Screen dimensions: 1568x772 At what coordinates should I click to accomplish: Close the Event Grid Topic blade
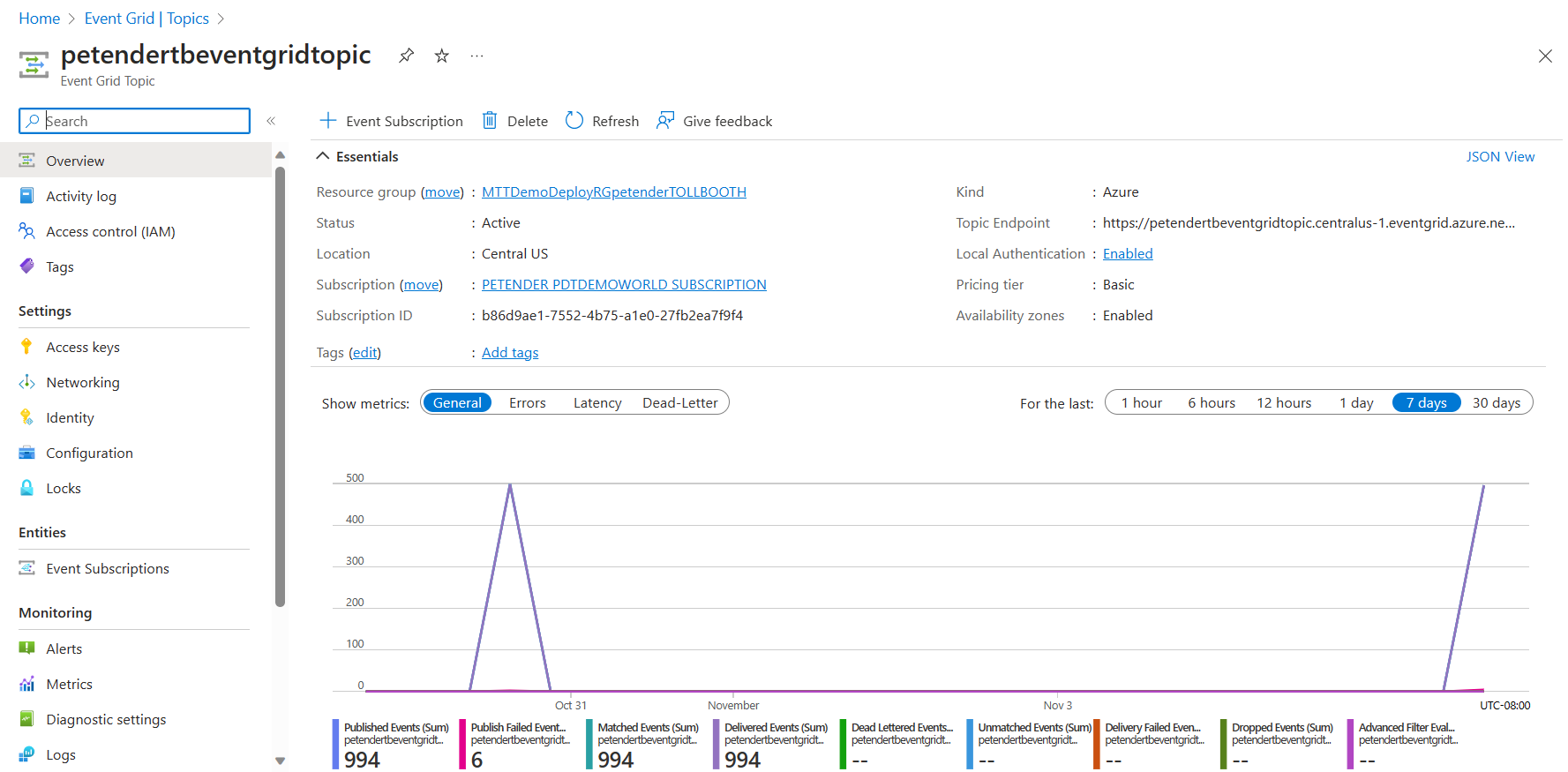click(1545, 56)
